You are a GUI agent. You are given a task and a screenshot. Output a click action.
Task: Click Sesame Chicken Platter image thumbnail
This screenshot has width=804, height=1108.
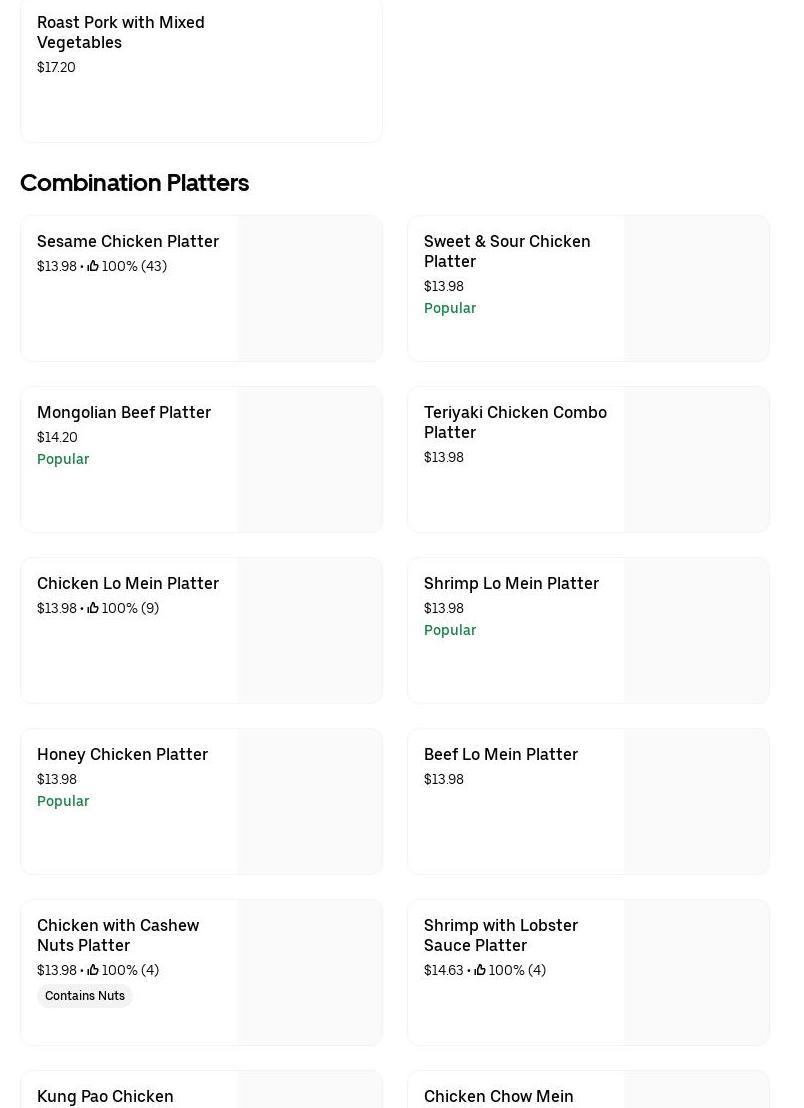pyautogui.click(x=310, y=289)
